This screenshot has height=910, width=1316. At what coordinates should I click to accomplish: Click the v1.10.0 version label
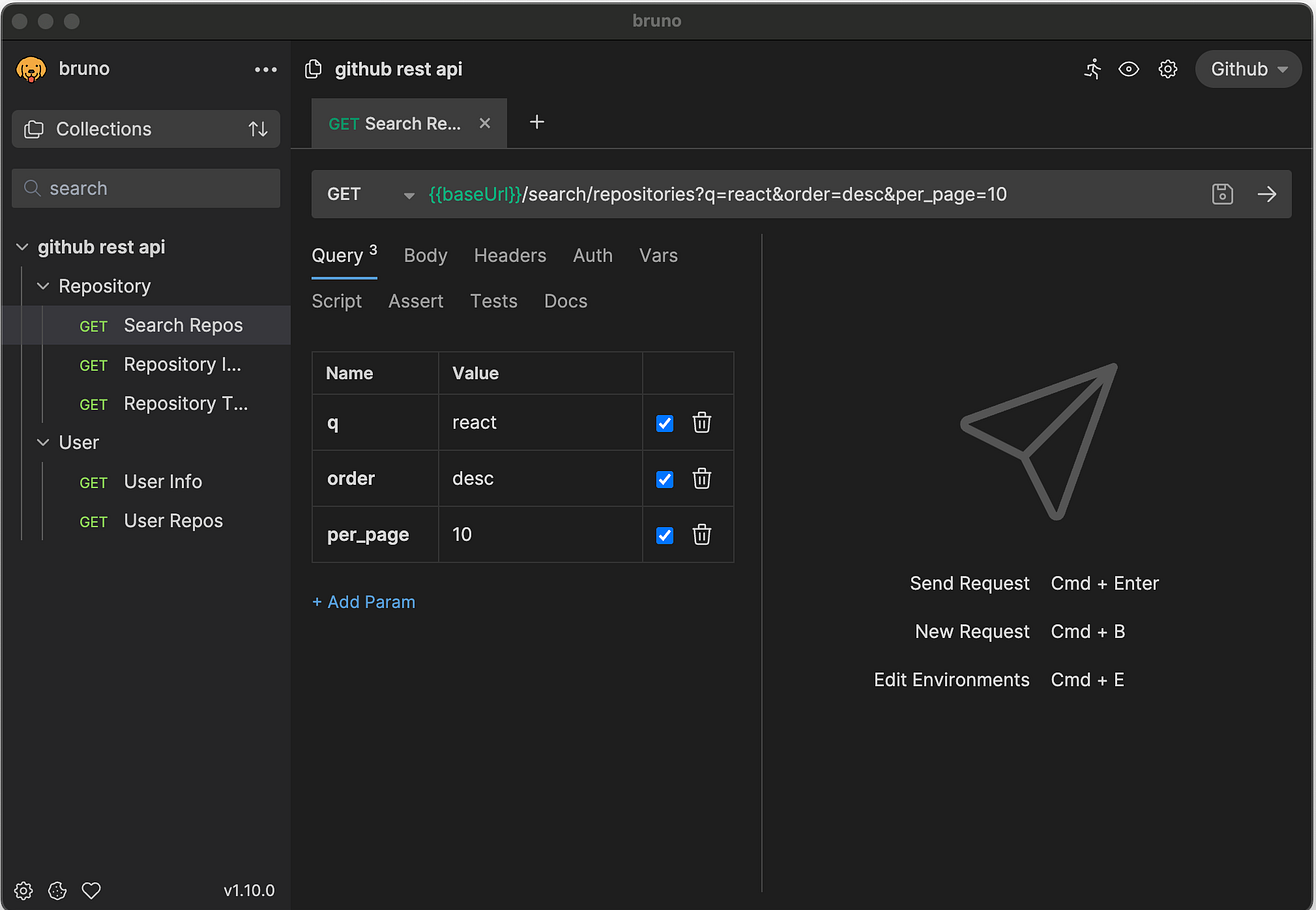pyautogui.click(x=249, y=890)
